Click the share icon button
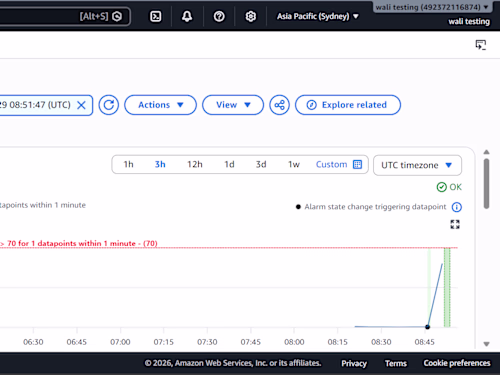The height and width of the screenshot is (375, 500). tap(279, 105)
